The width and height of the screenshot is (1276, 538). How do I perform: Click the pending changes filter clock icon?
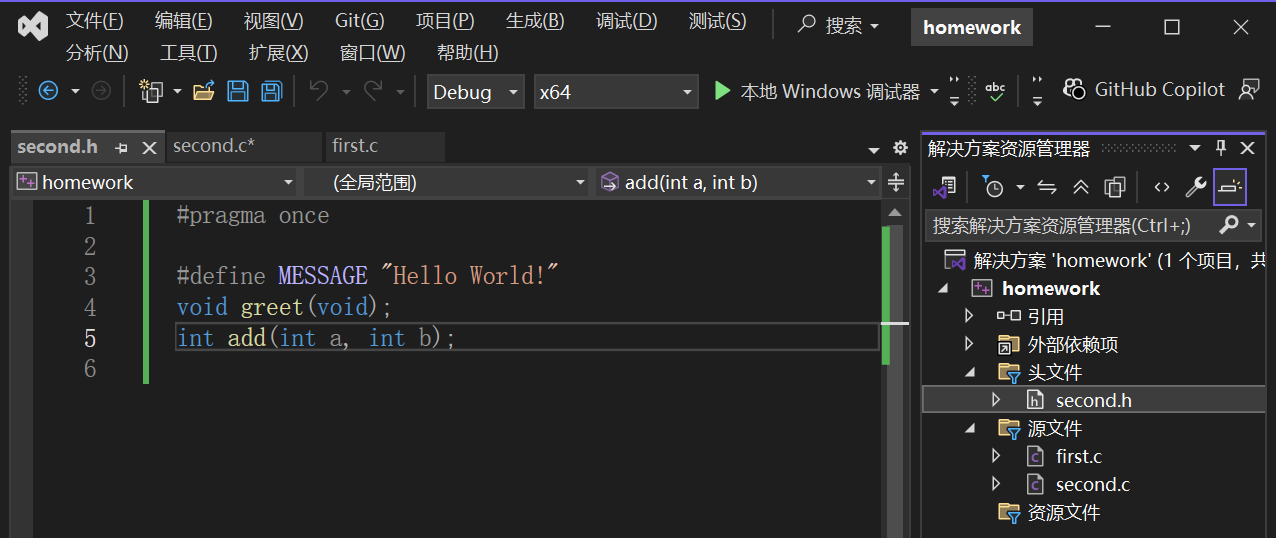[994, 187]
